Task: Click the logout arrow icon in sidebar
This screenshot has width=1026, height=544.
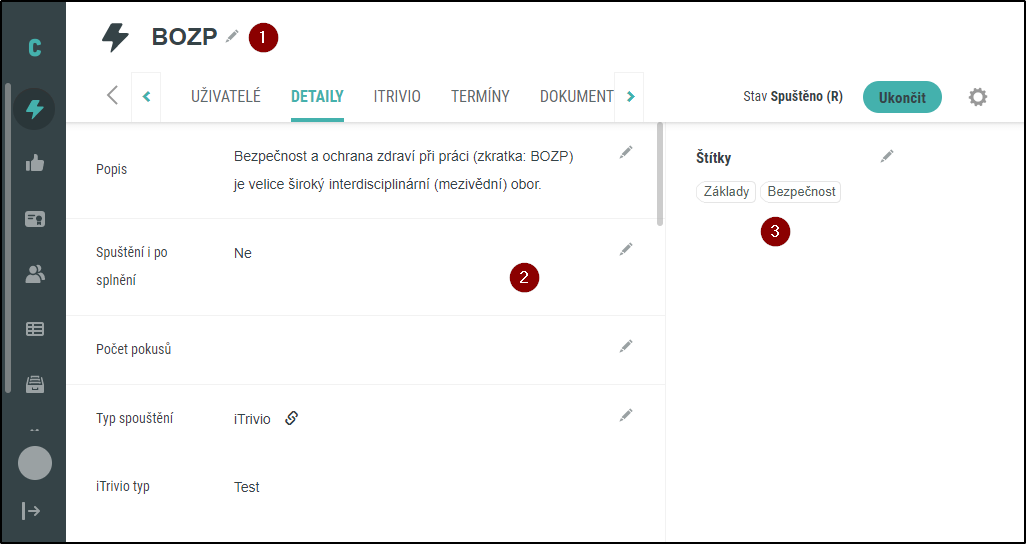Action: point(31,511)
